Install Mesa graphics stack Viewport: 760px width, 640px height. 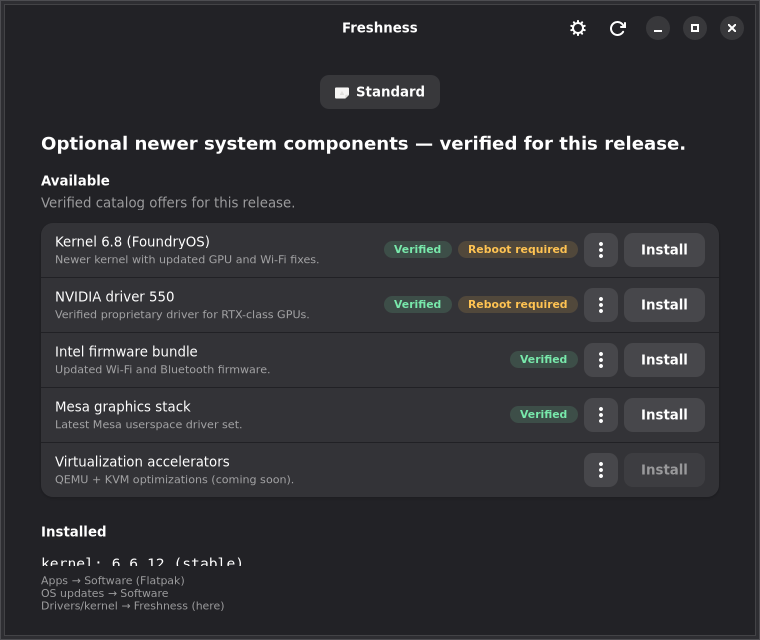[664, 415]
